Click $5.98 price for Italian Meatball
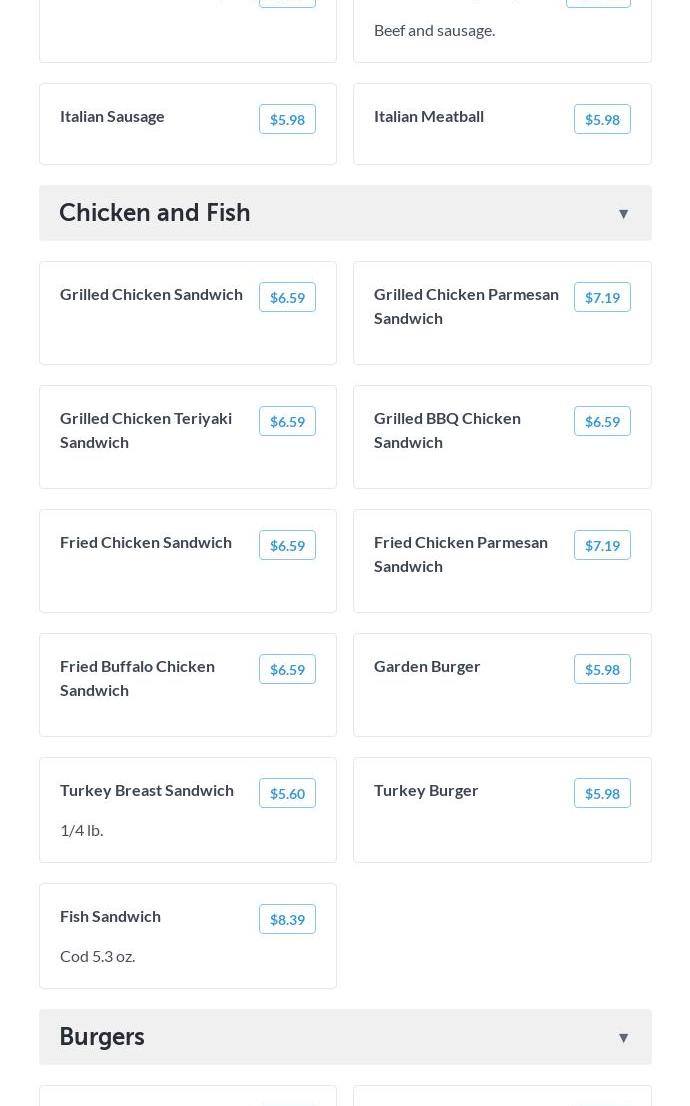This screenshot has width=690, height=1106. point(602,119)
